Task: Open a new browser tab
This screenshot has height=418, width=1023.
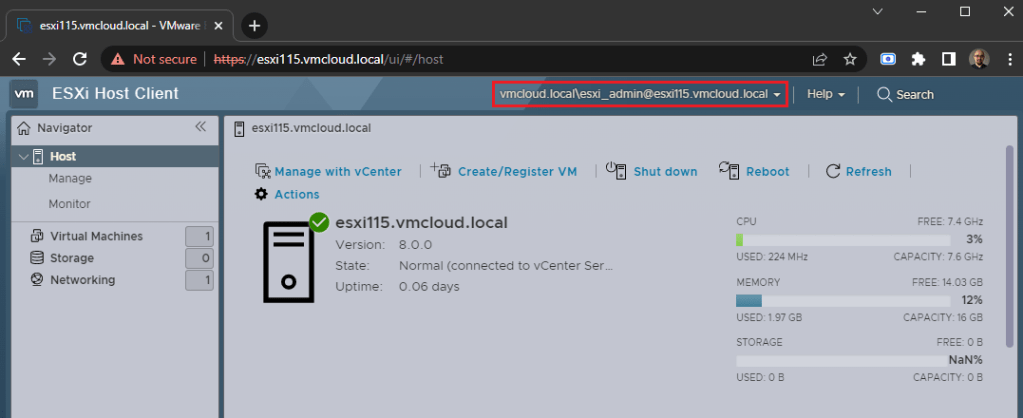Action: point(255,25)
